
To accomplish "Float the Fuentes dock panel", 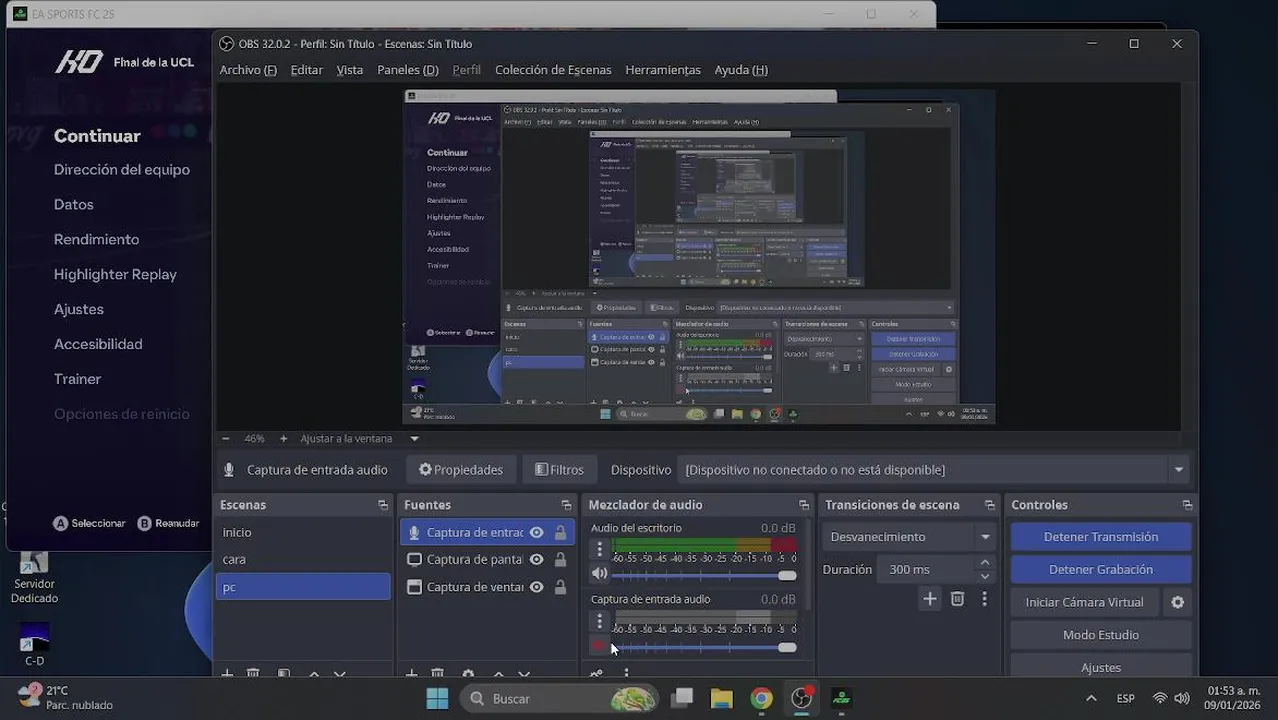I will point(566,505).
